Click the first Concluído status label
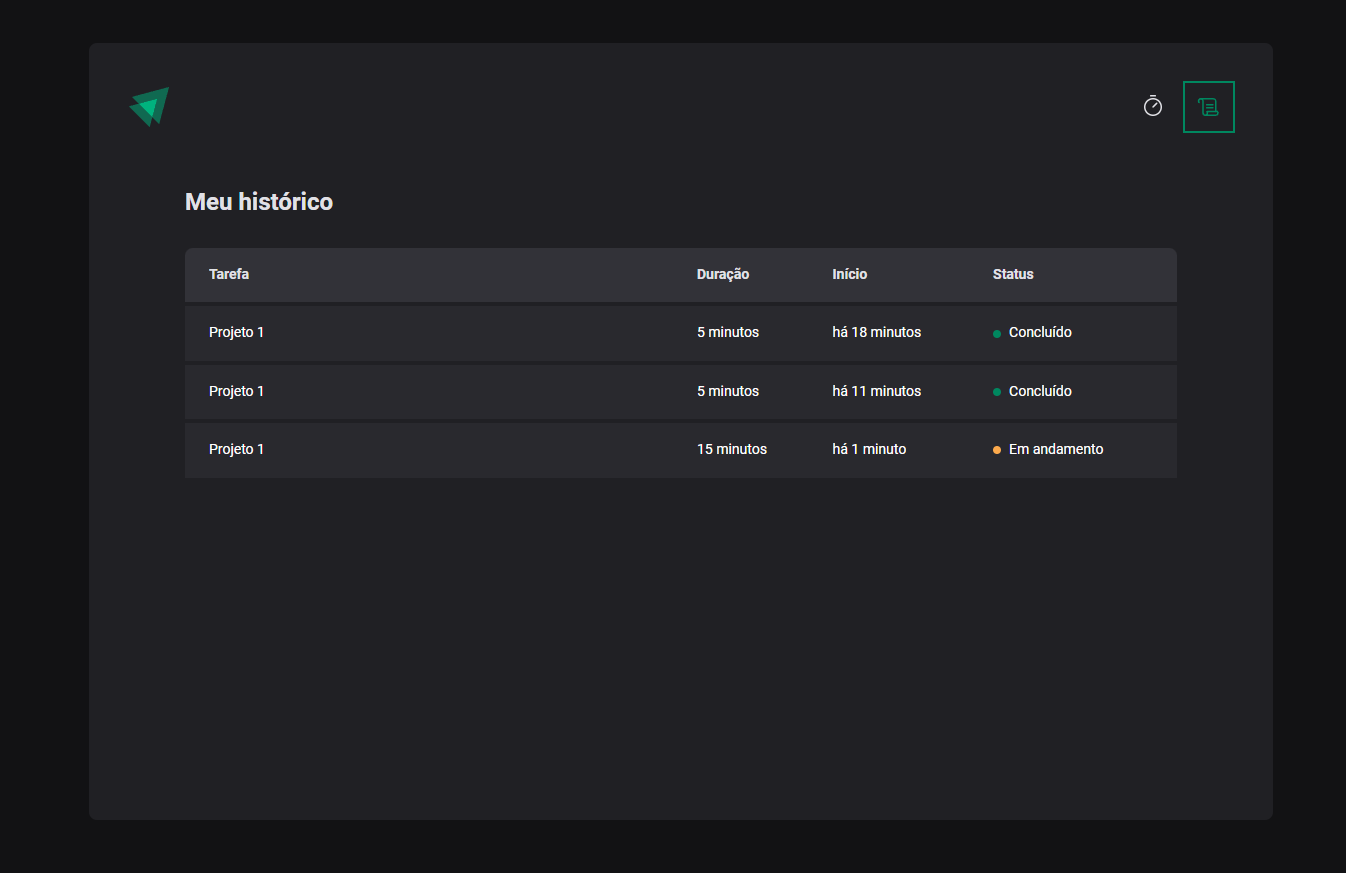Image resolution: width=1346 pixels, height=873 pixels. pos(1040,332)
